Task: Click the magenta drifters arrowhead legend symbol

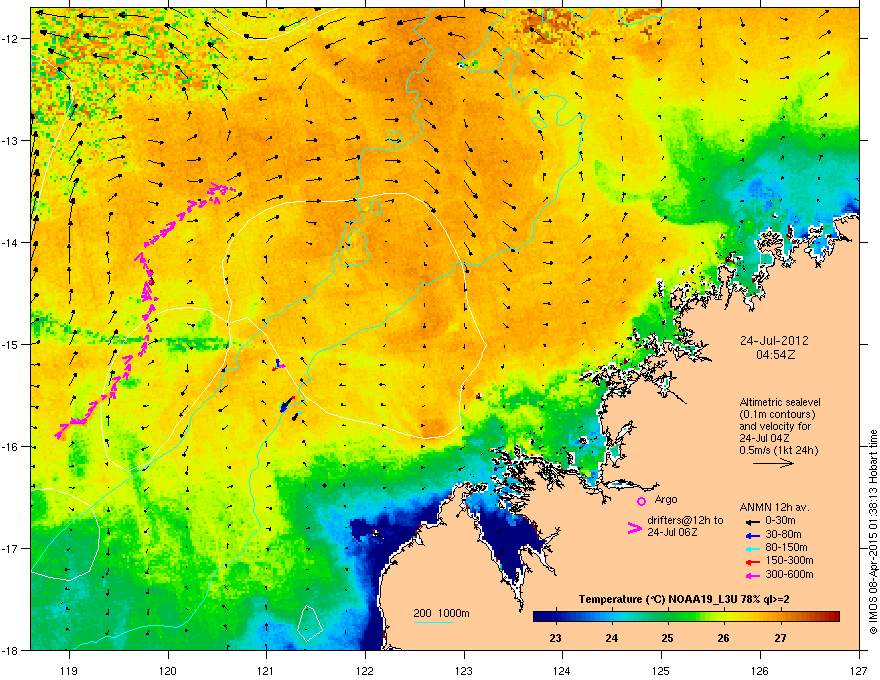Action: tap(635, 528)
